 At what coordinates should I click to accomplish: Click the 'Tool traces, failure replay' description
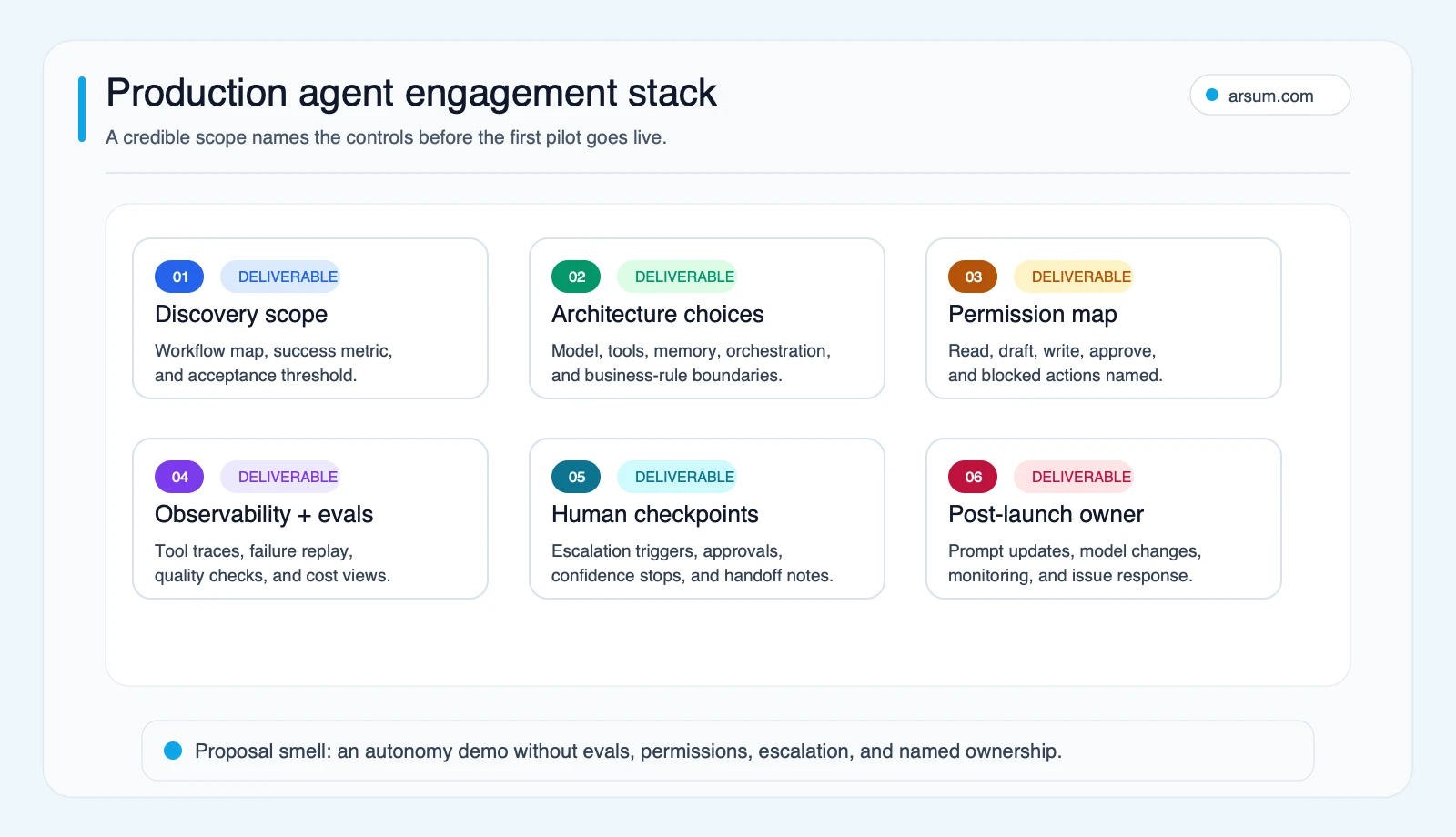273,563
